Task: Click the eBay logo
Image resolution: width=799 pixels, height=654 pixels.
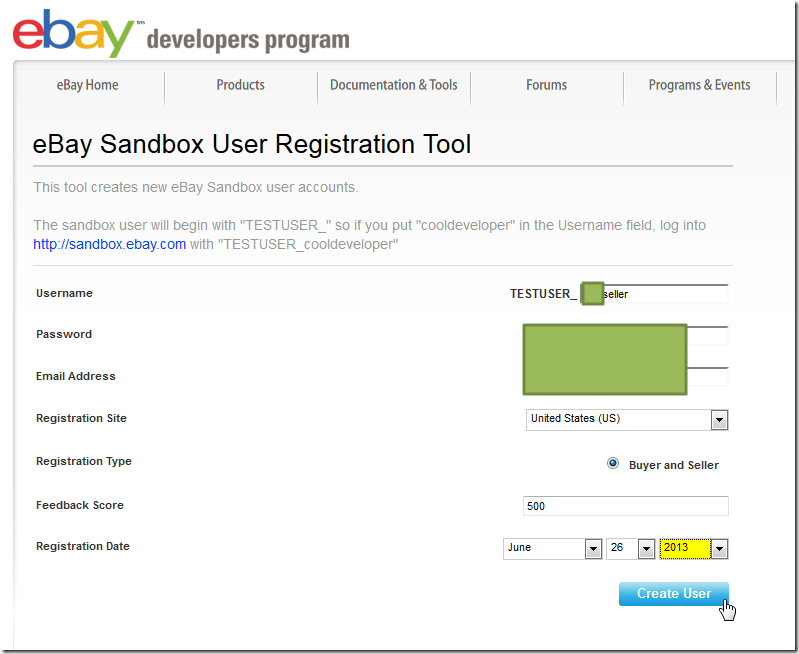Action: (x=73, y=33)
